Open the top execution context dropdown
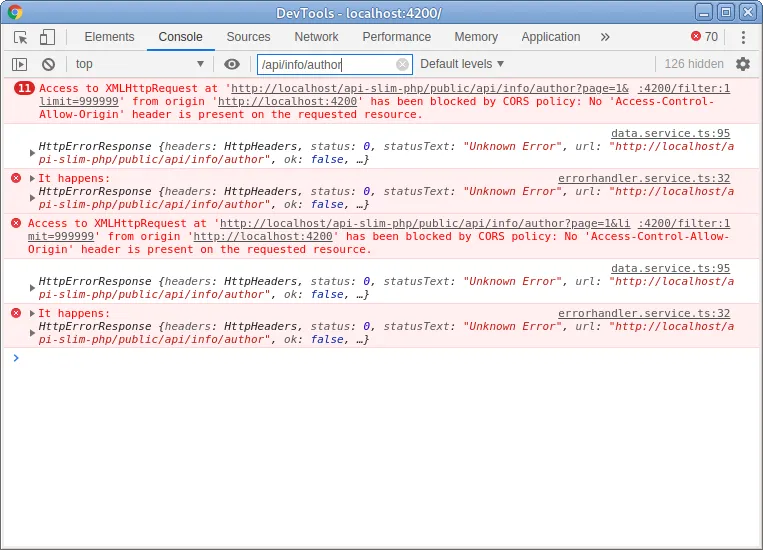This screenshot has height=550, width=763. (139, 64)
